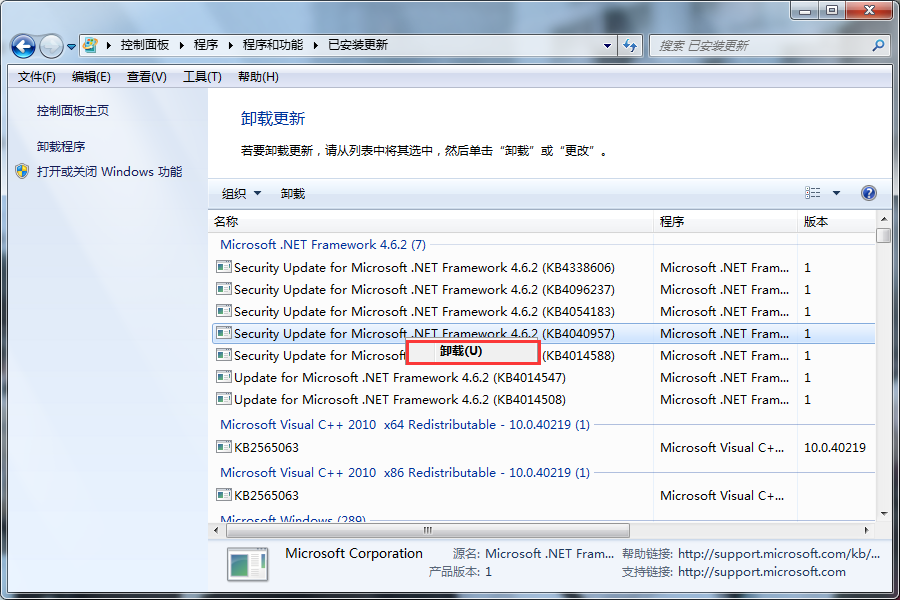Open the address bar history dropdown
This screenshot has width=900, height=600.
click(x=607, y=45)
